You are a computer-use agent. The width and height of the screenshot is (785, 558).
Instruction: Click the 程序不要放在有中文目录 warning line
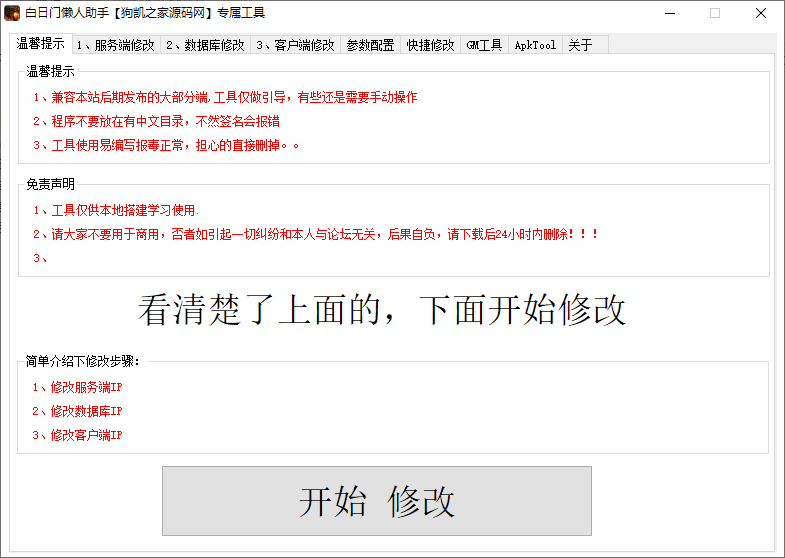coord(156,121)
